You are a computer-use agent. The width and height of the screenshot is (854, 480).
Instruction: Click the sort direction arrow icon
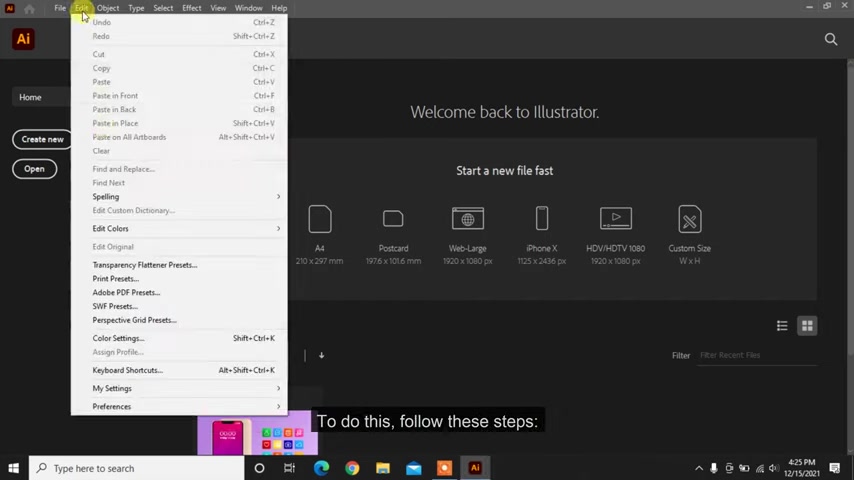[321, 355]
